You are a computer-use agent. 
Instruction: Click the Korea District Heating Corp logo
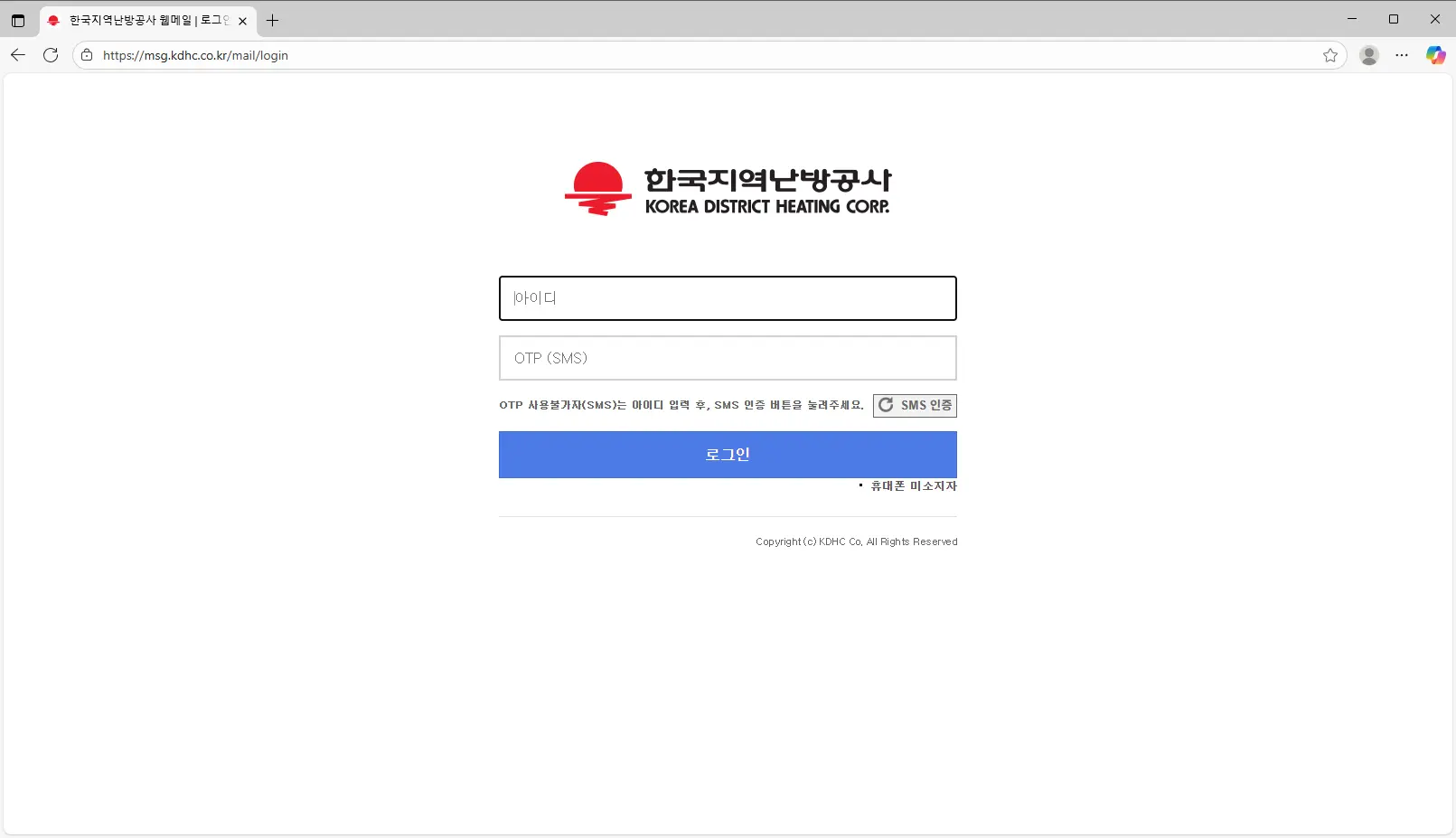point(727,190)
